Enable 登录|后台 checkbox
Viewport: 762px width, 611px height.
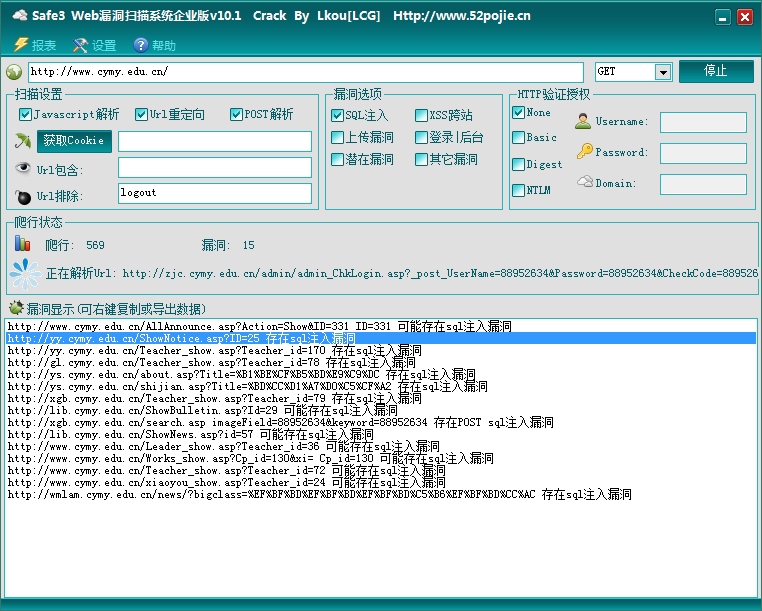coord(421,138)
